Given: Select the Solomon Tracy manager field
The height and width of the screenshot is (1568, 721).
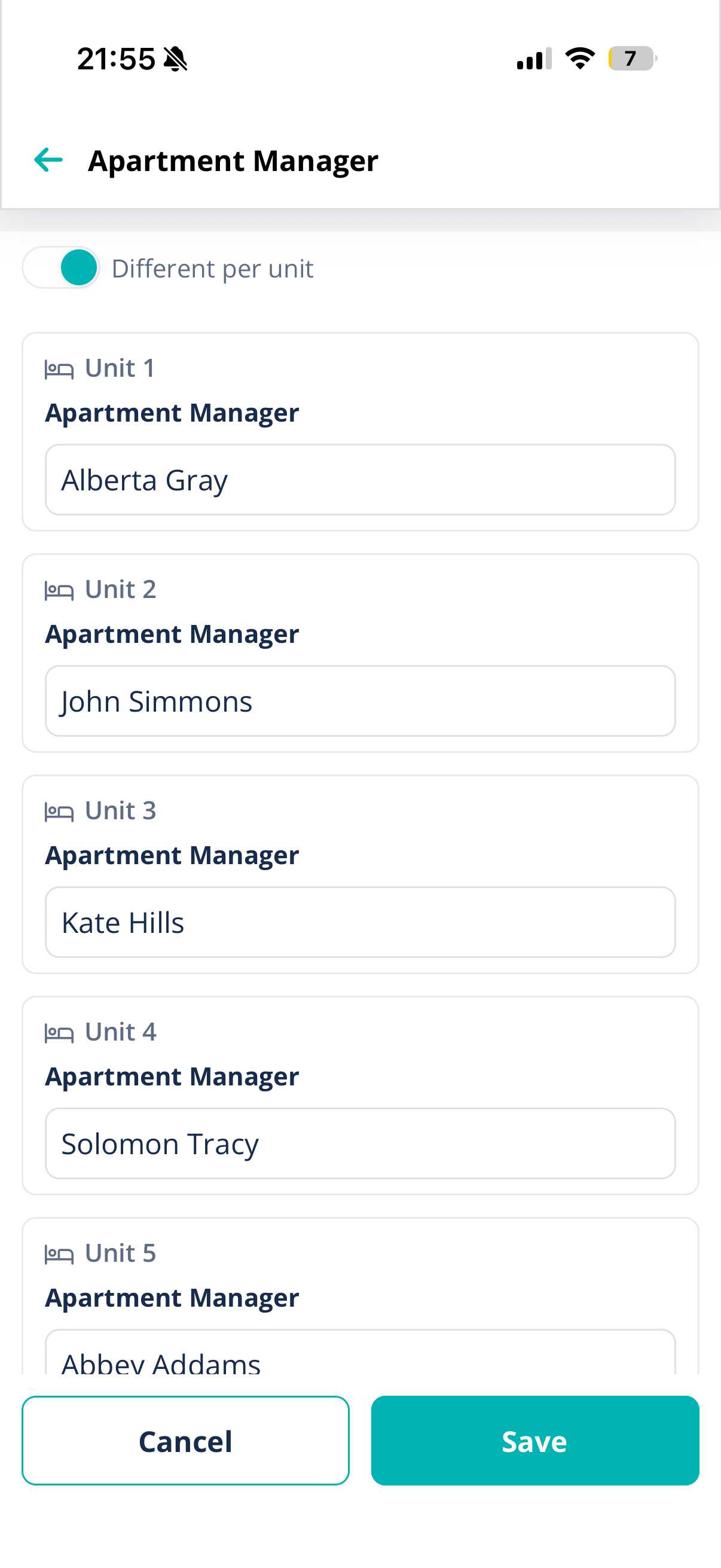Looking at the screenshot, I should coord(360,1143).
